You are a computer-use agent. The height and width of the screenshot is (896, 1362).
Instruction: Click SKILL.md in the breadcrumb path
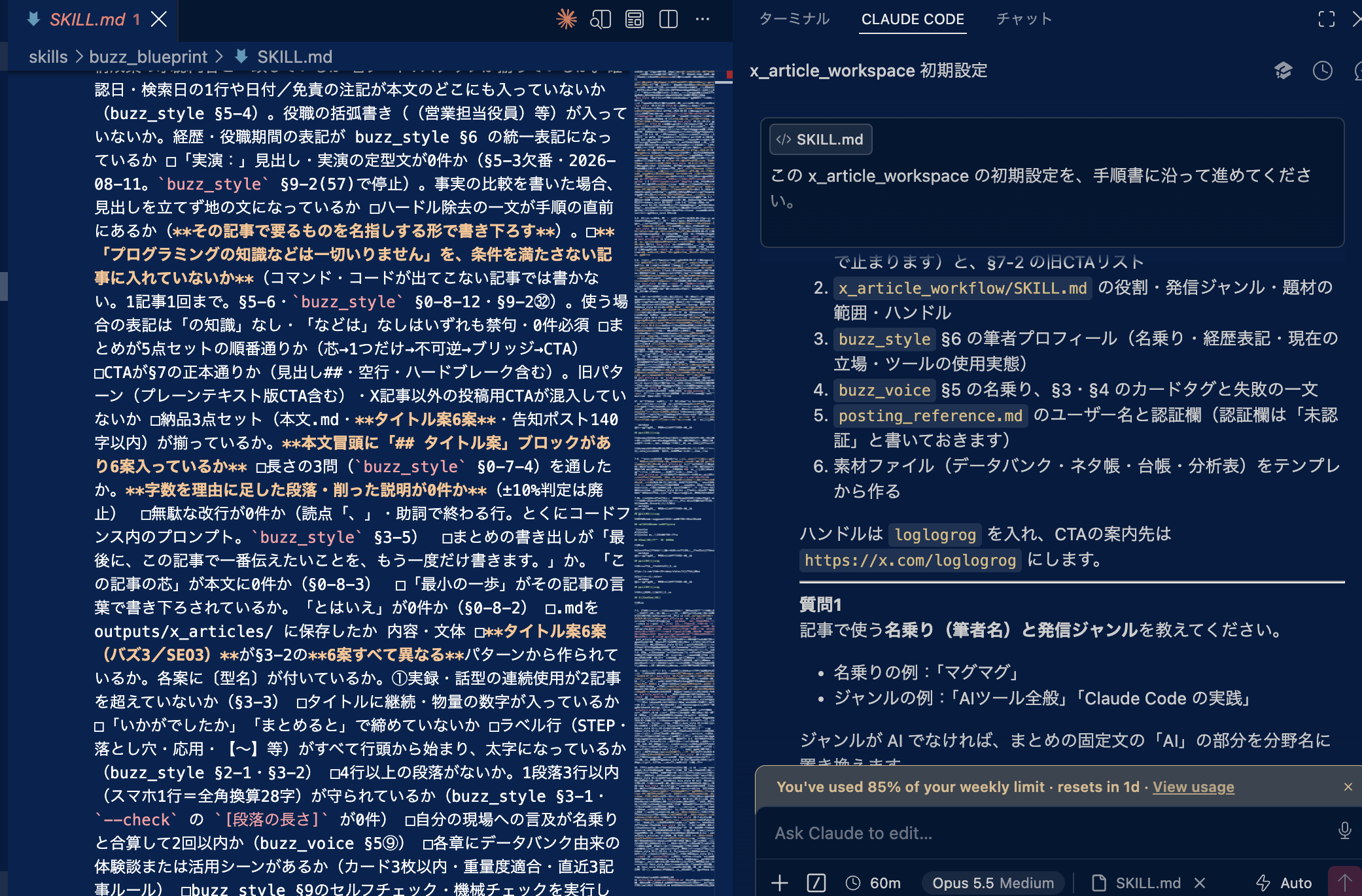coord(294,57)
